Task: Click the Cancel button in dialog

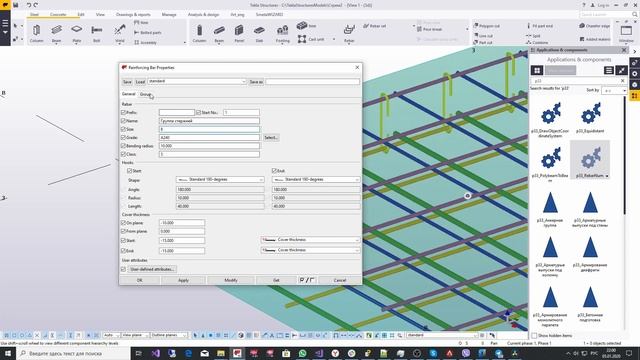Action: (x=340, y=280)
